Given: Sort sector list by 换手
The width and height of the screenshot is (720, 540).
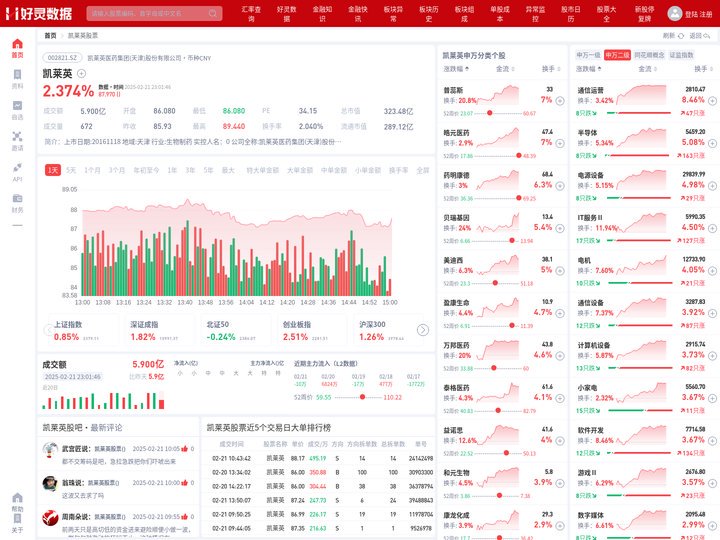Looking at the screenshot, I should coord(703,69).
